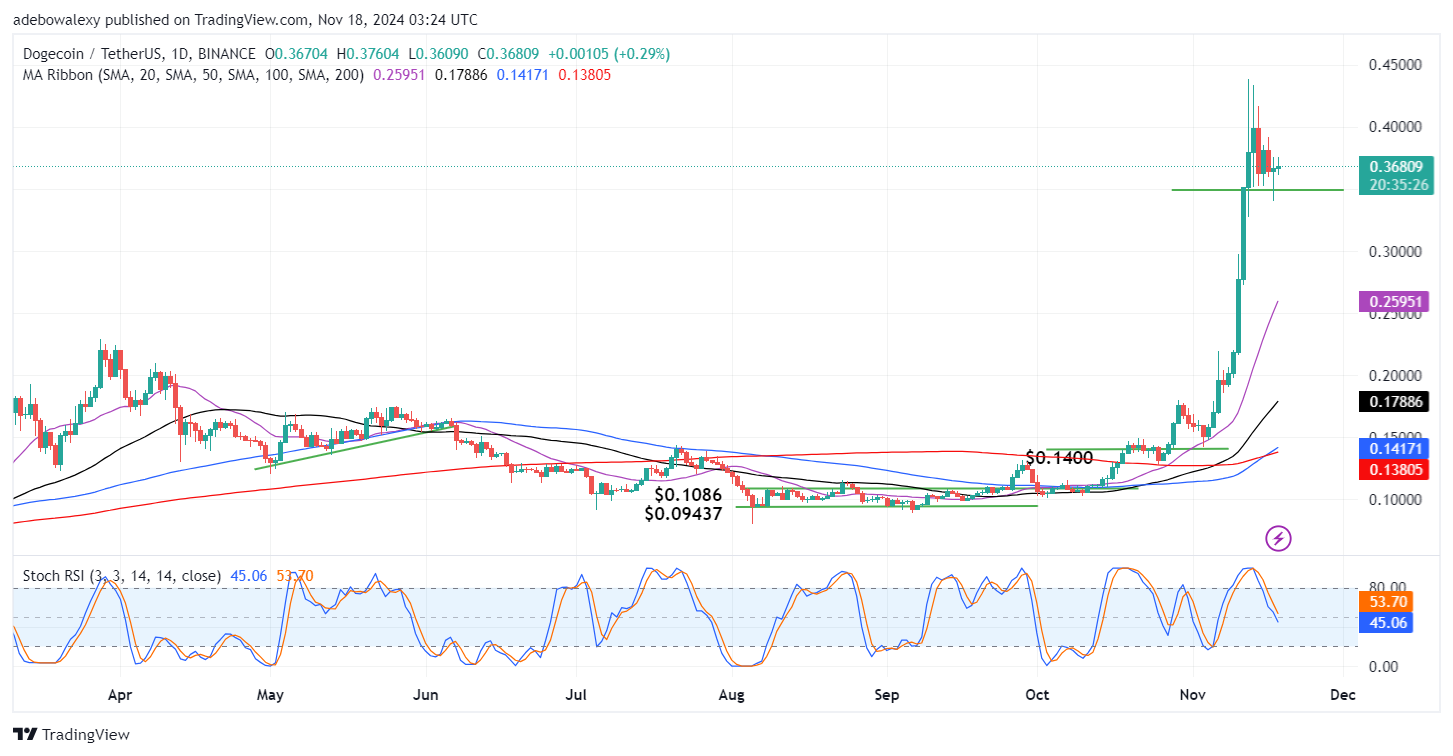Click the Jun date on time axis
1453x756 pixels.
pos(427,693)
